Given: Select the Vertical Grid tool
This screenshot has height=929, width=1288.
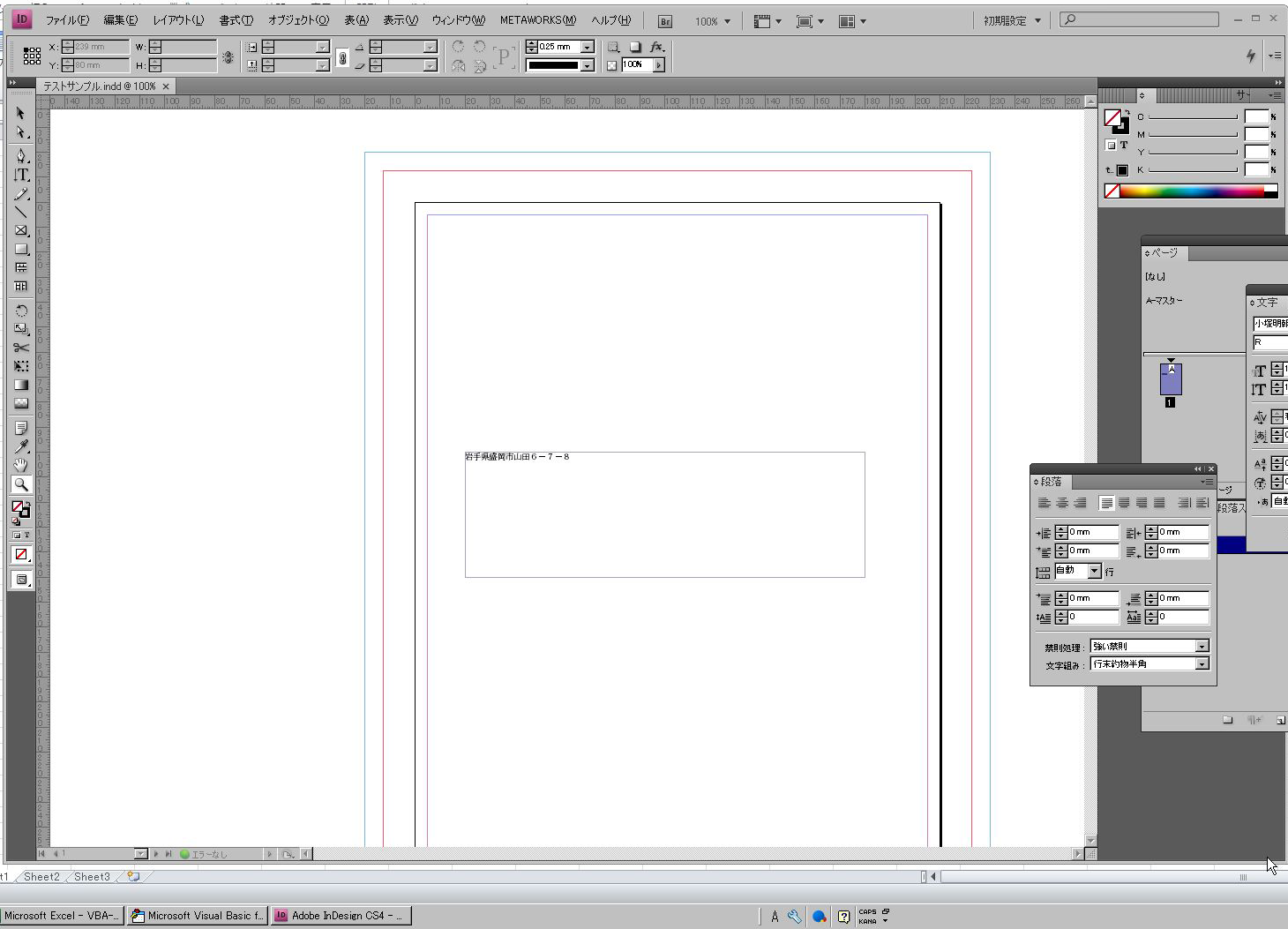Looking at the screenshot, I should tap(21, 287).
